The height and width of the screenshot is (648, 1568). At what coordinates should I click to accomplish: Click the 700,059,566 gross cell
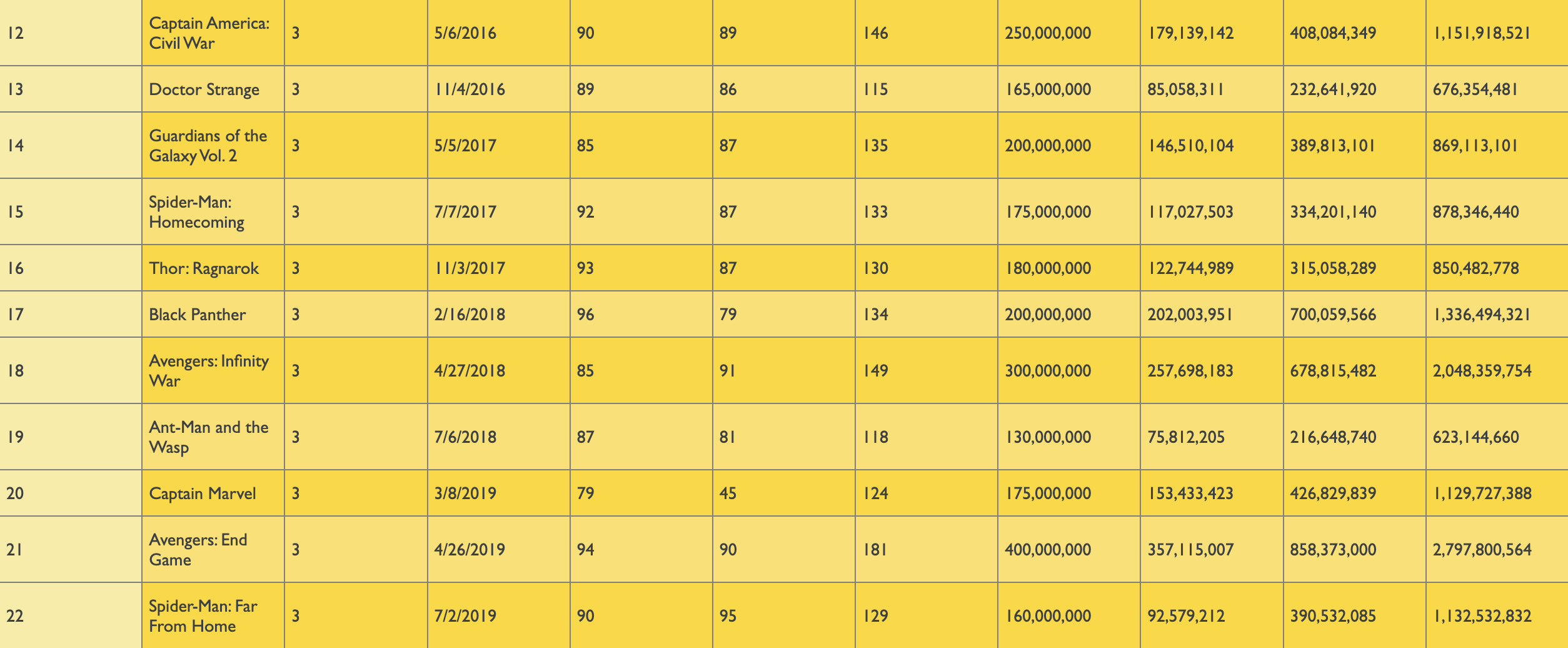pyautogui.click(x=1354, y=315)
